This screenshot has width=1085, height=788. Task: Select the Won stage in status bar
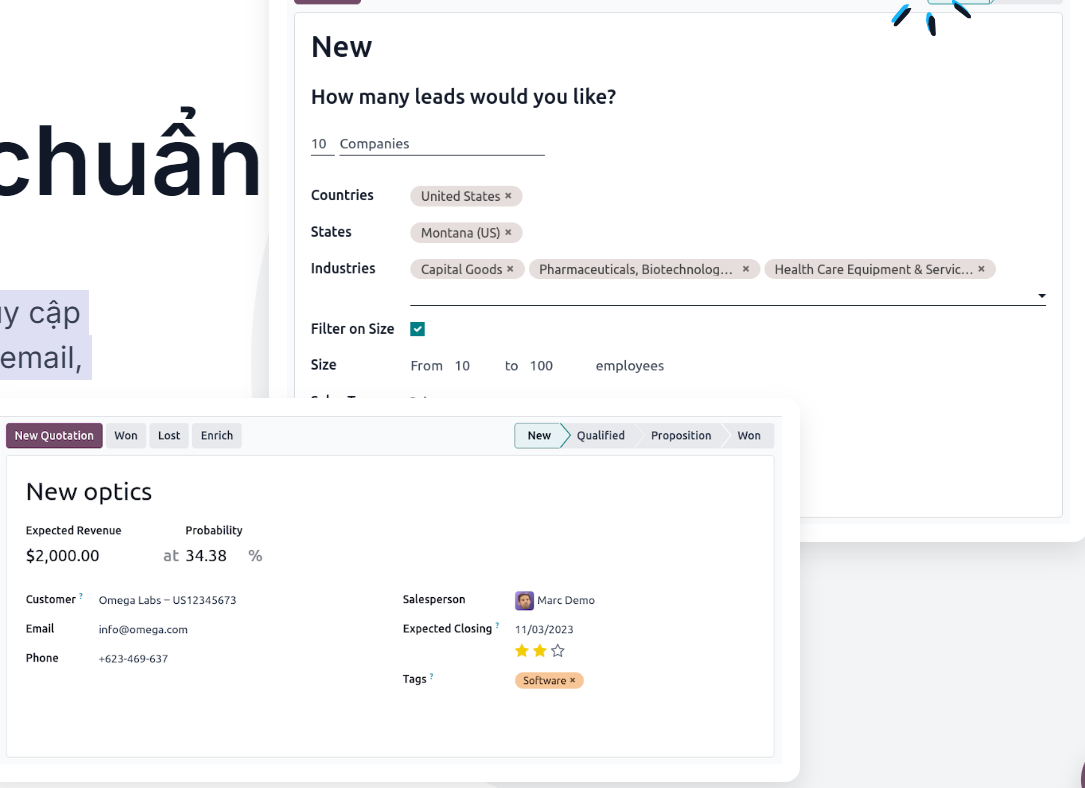tap(749, 436)
